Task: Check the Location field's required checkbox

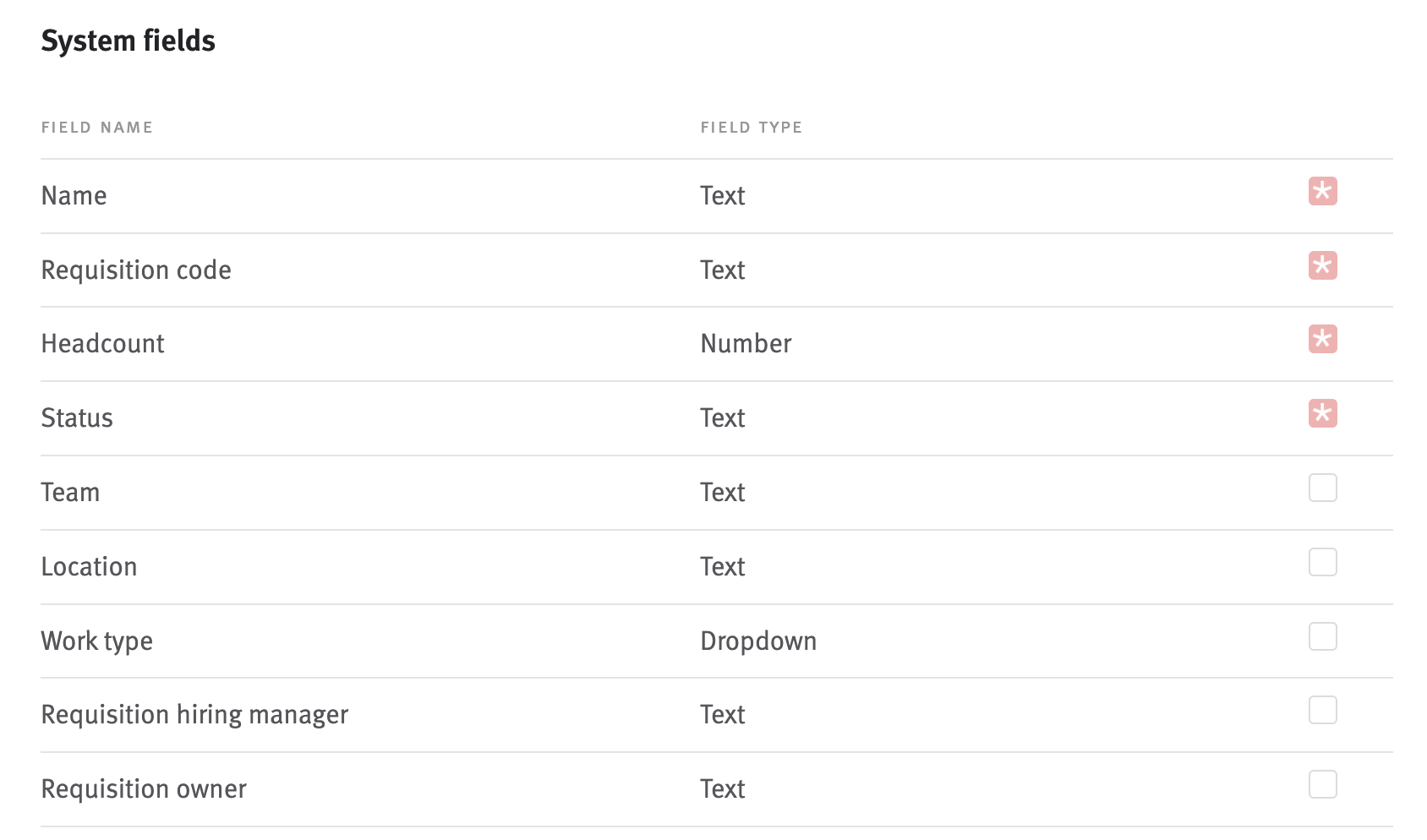Action: pyautogui.click(x=1322, y=562)
